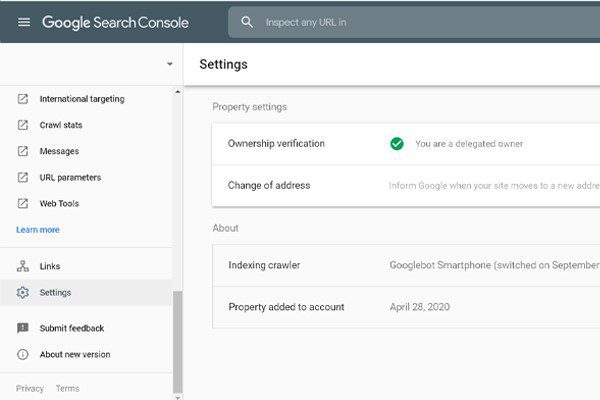Click the Inspect any URL search field
The width and height of the screenshot is (600, 400).
[414, 22]
